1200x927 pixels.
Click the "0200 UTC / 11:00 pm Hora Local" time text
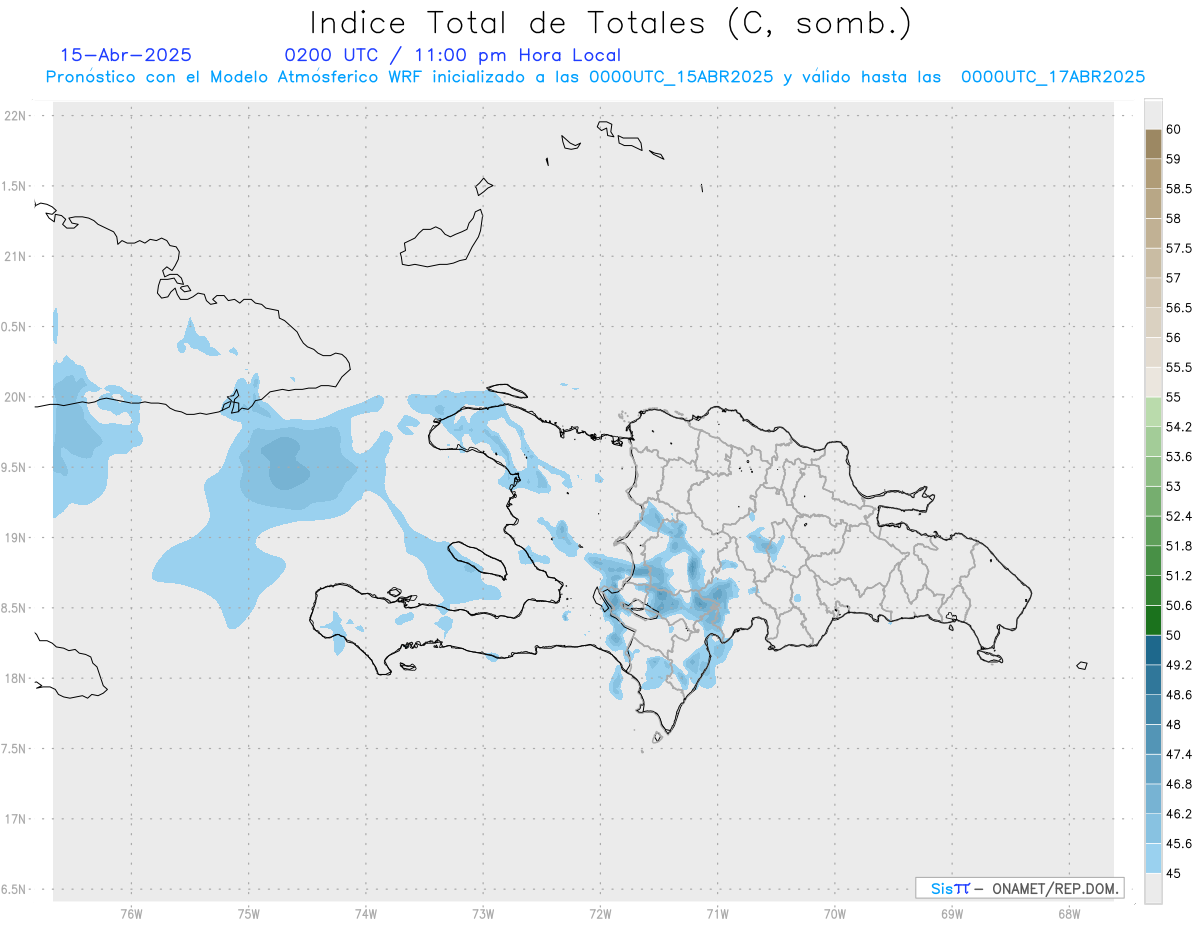click(452, 55)
